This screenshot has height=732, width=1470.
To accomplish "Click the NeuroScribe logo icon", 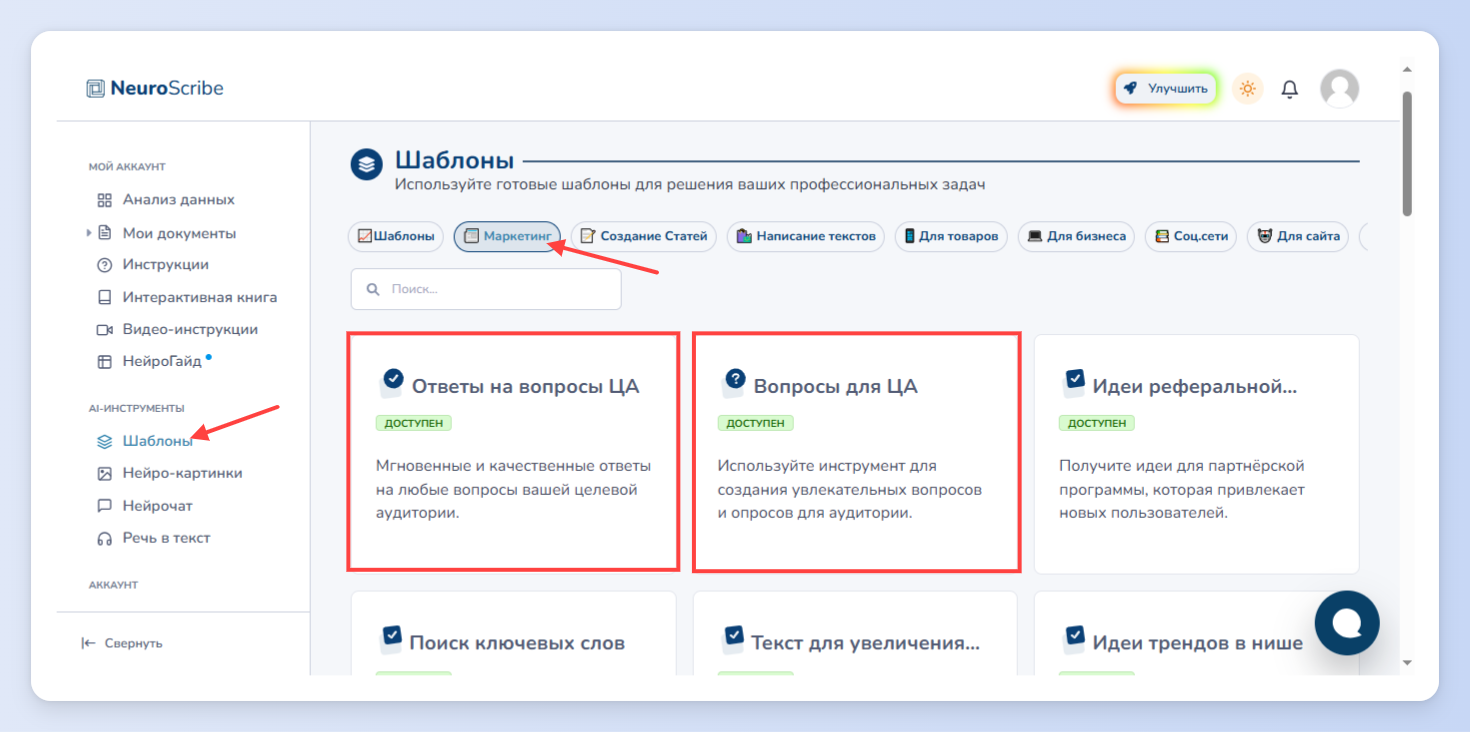I will click(x=95, y=88).
